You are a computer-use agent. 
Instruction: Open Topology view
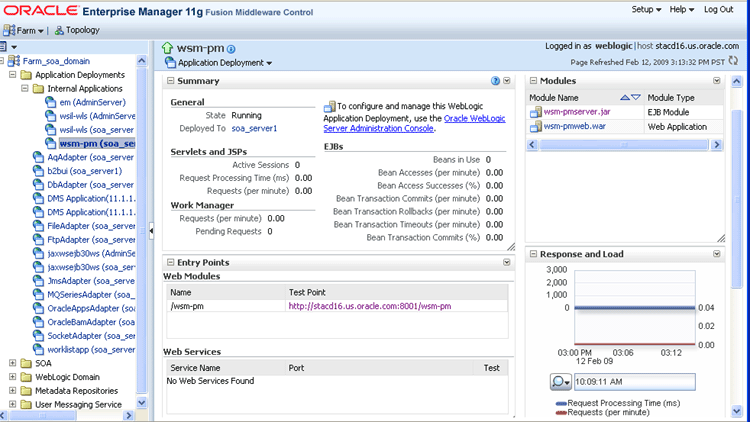(77, 30)
